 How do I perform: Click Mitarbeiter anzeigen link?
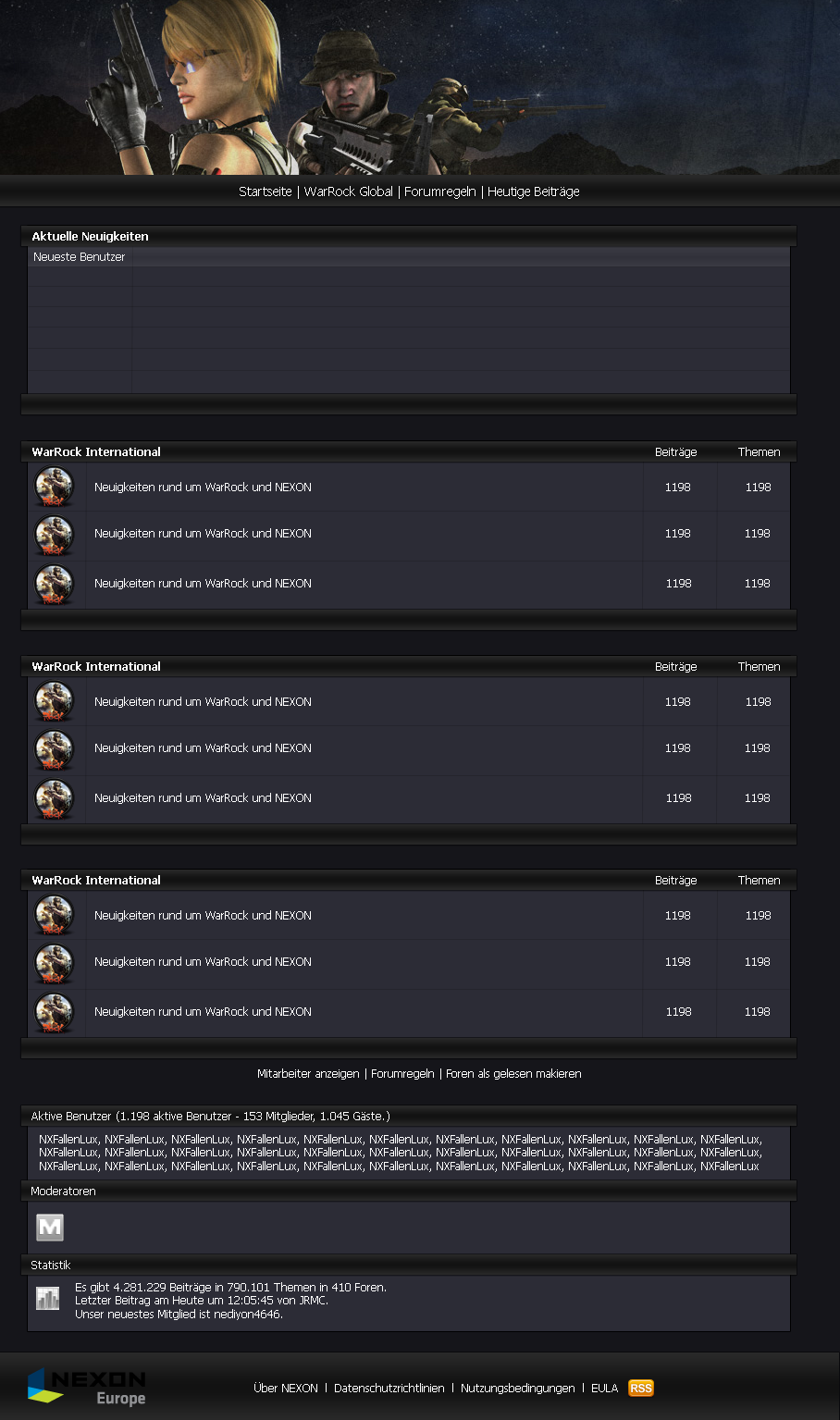coord(308,1074)
